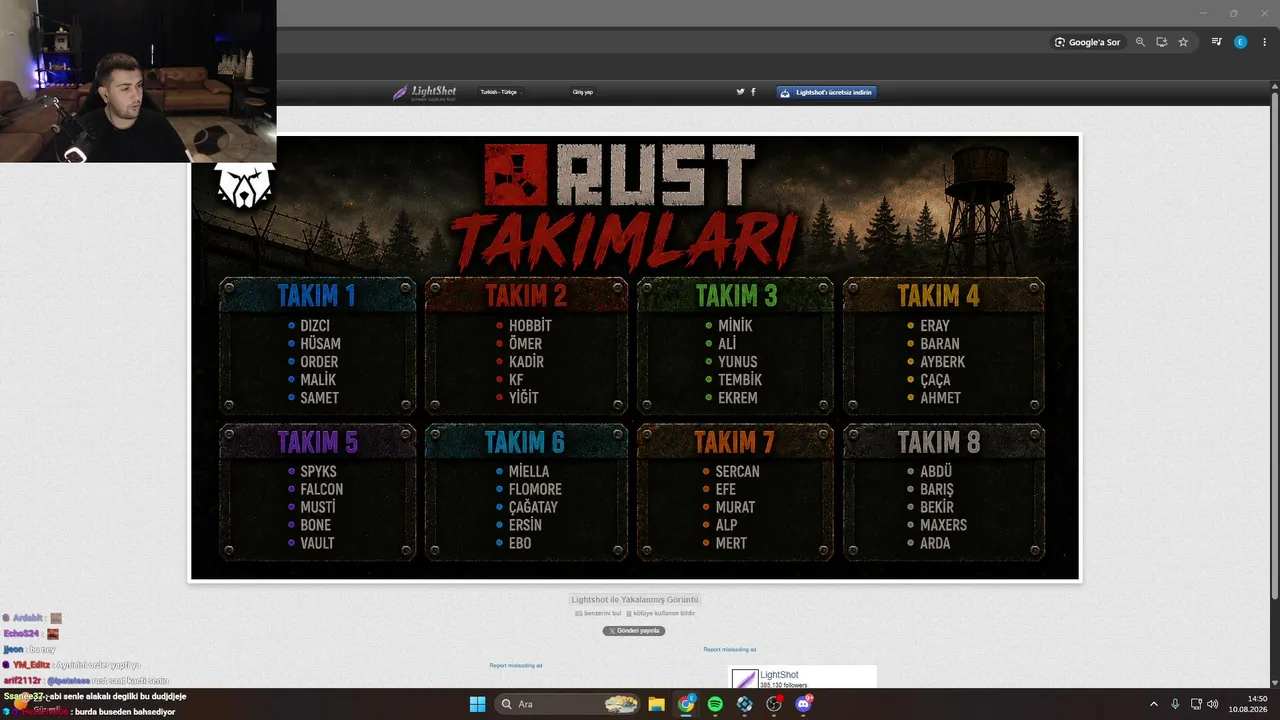
Task: Click the name MINIK in Takım 3
Action: tap(735, 326)
